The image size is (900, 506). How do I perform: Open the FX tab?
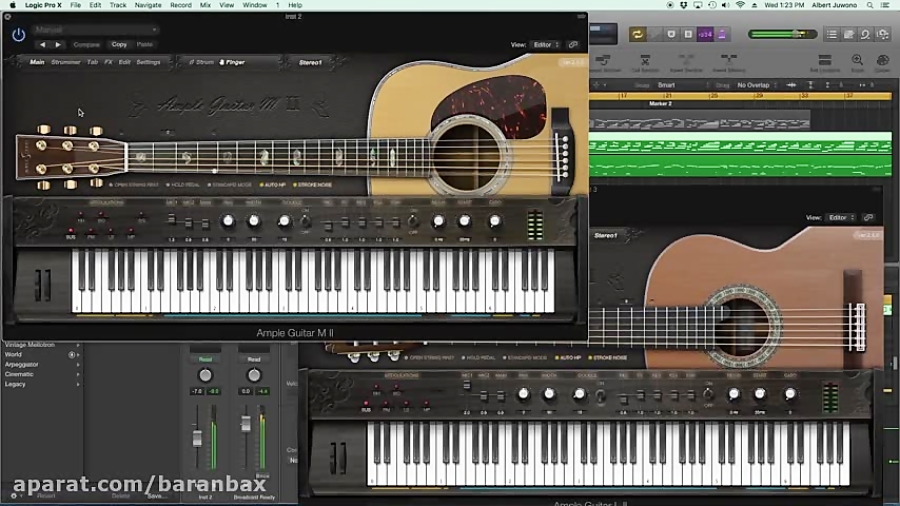coord(108,62)
